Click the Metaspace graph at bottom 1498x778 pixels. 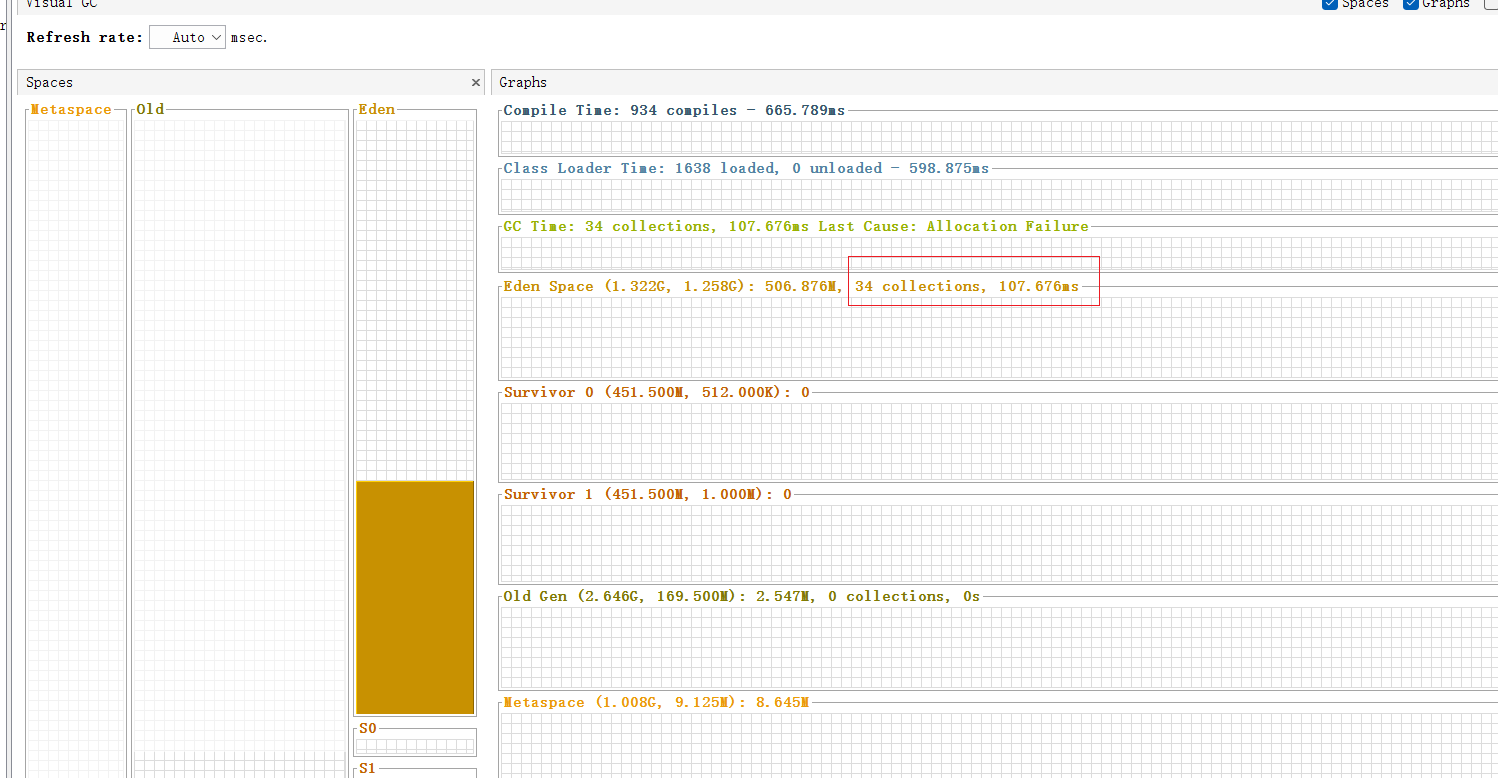click(998, 744)
